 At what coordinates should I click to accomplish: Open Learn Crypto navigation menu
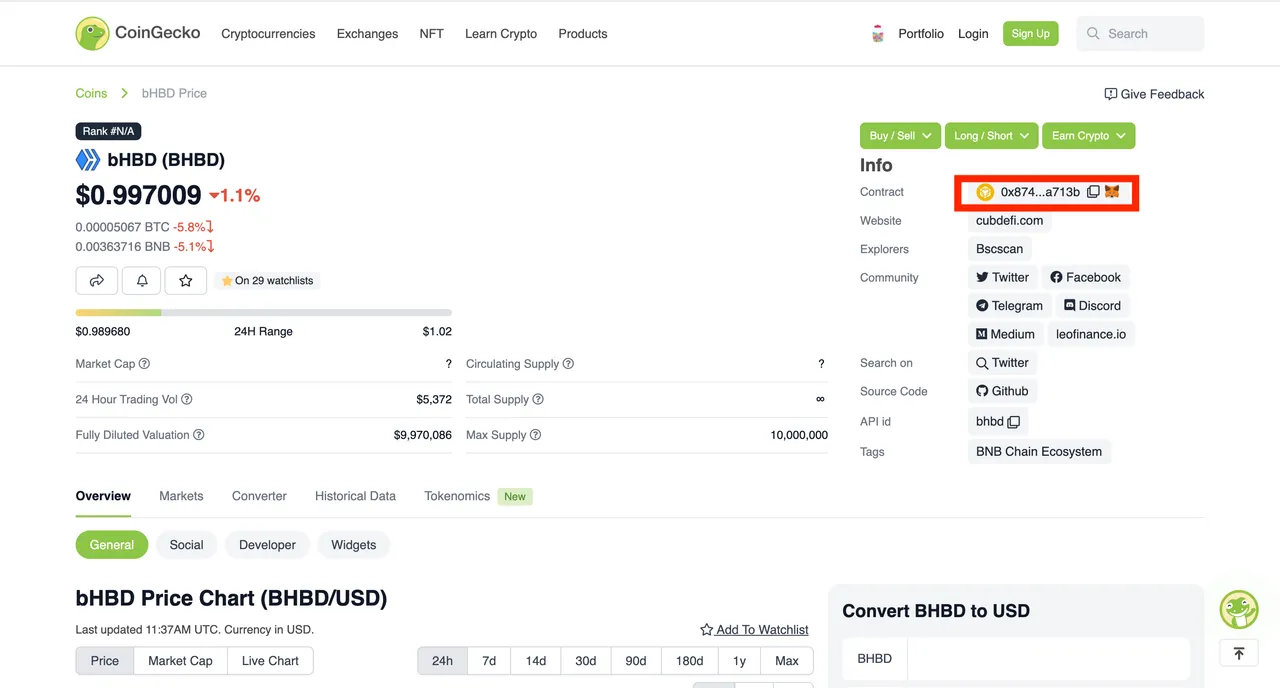point(501,34)
